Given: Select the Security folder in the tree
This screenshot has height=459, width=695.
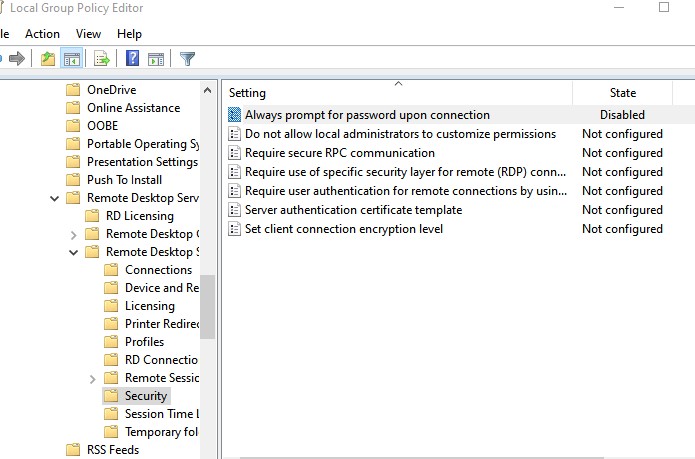Looking at the screenshot, I should [x=145, y=396].
